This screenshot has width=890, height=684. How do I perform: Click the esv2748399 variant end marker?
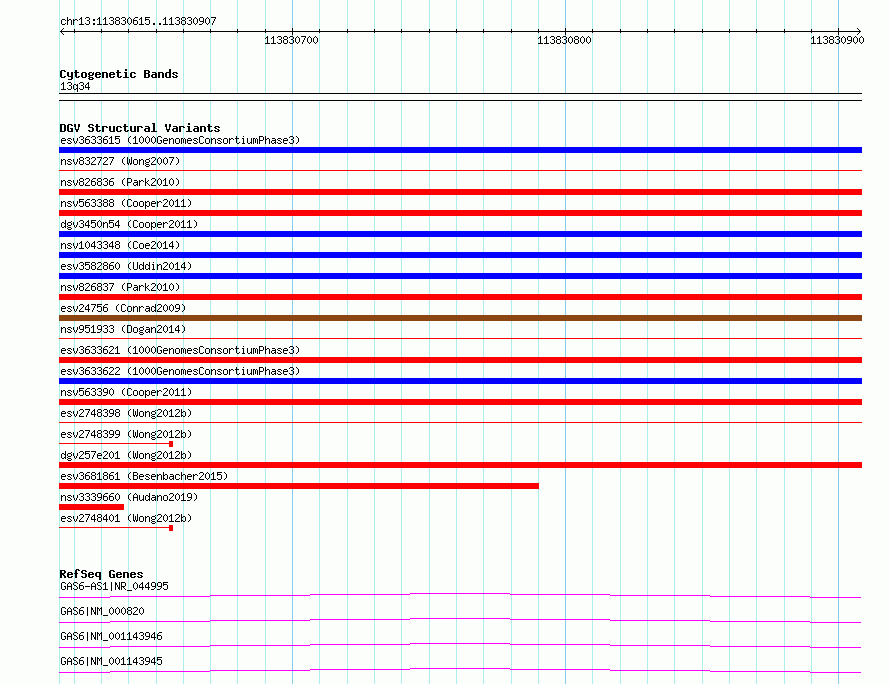171,444
